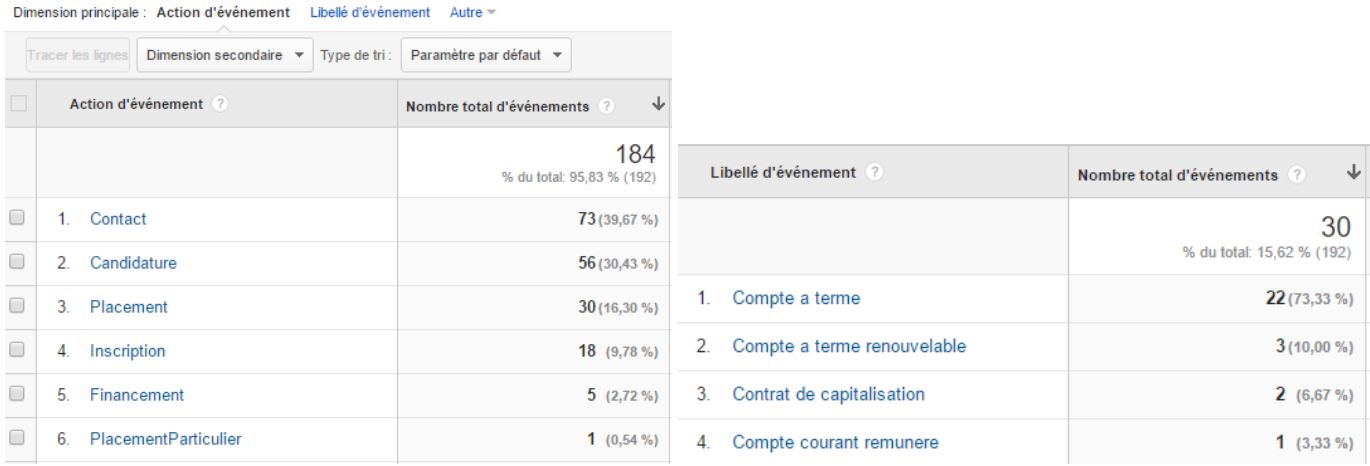This screenshot has width=1370, height=466.
Task: Check the box beside Candidature
Action: tap(16, 262)
